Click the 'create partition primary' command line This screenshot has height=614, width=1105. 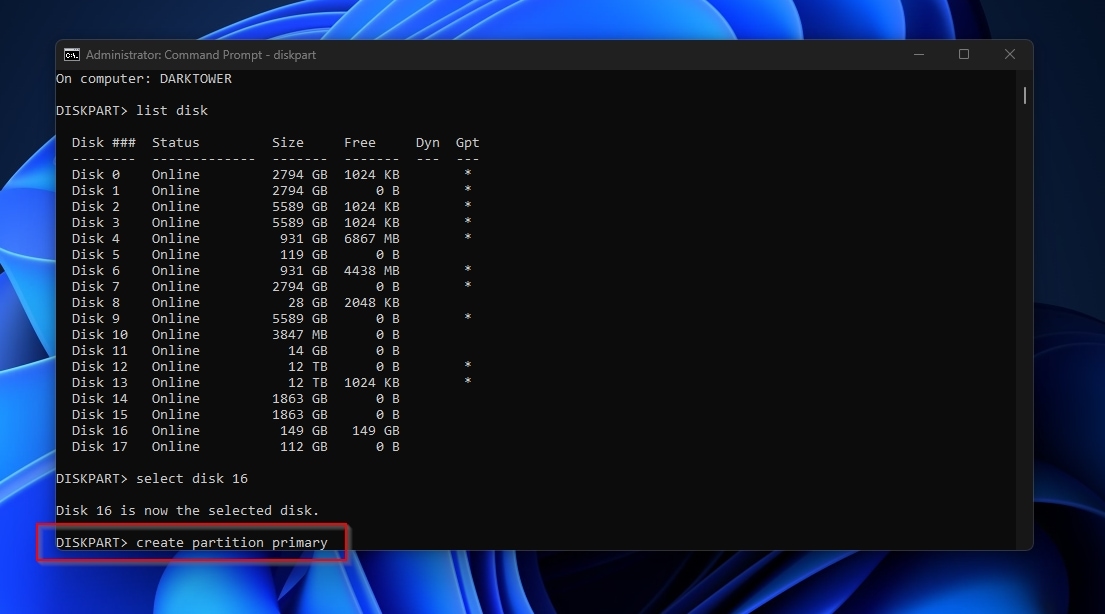click(192, 542)
